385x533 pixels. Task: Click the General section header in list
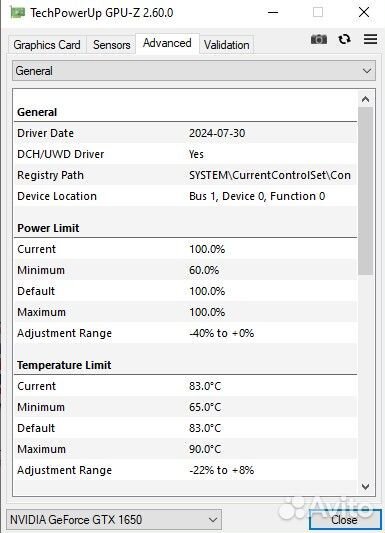pyautogui.click(x=37, y=112)
